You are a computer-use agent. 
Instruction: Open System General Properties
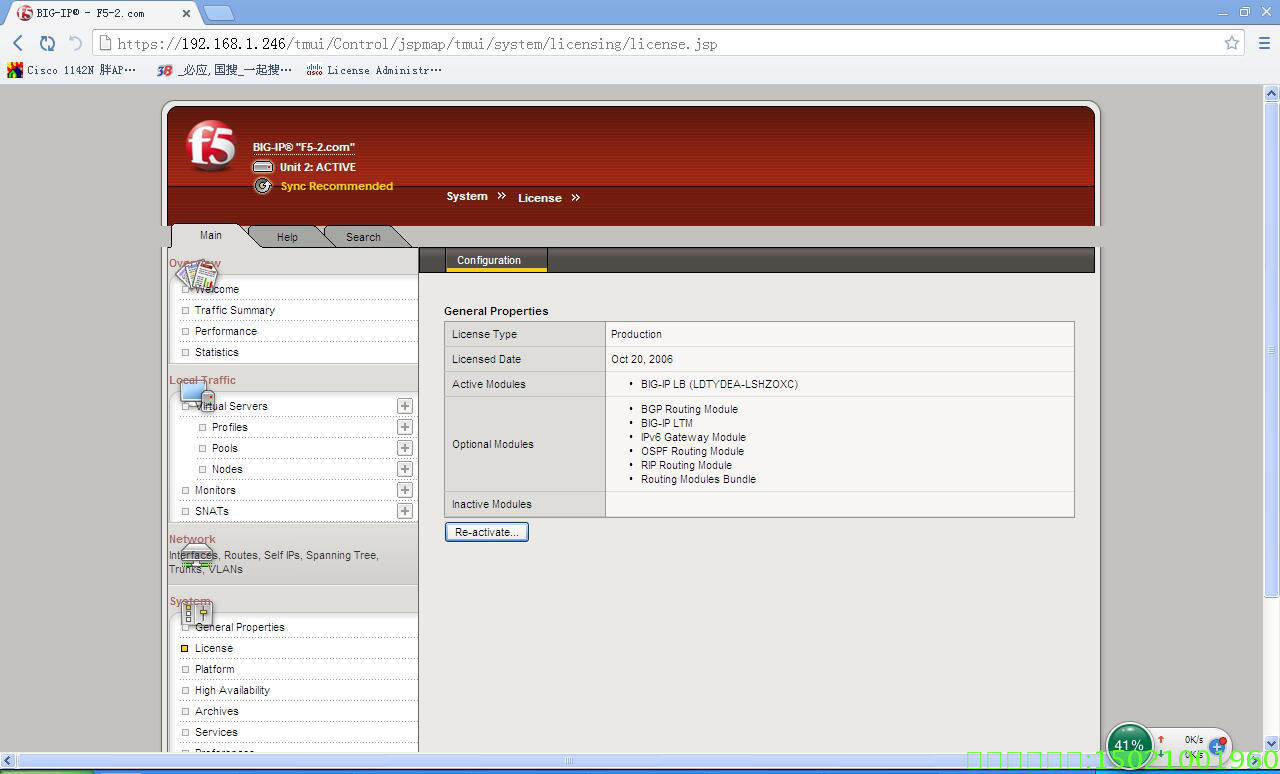(x=240, y=627)
